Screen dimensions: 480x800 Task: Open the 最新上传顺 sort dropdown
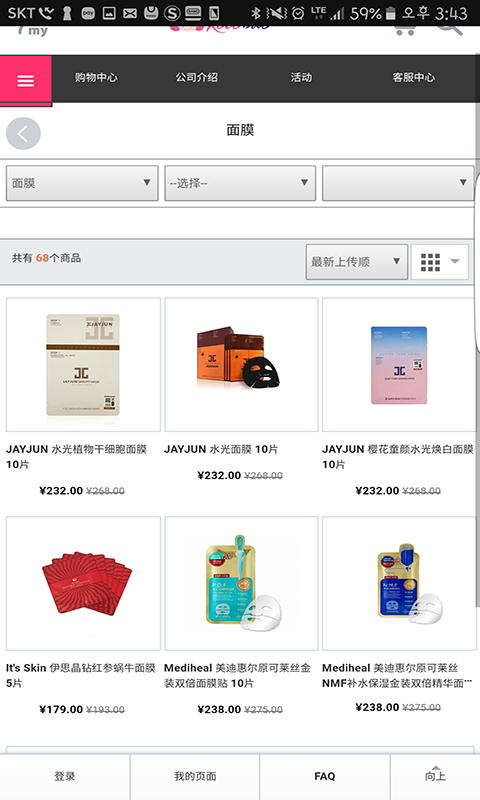click(x=357, y=262)
